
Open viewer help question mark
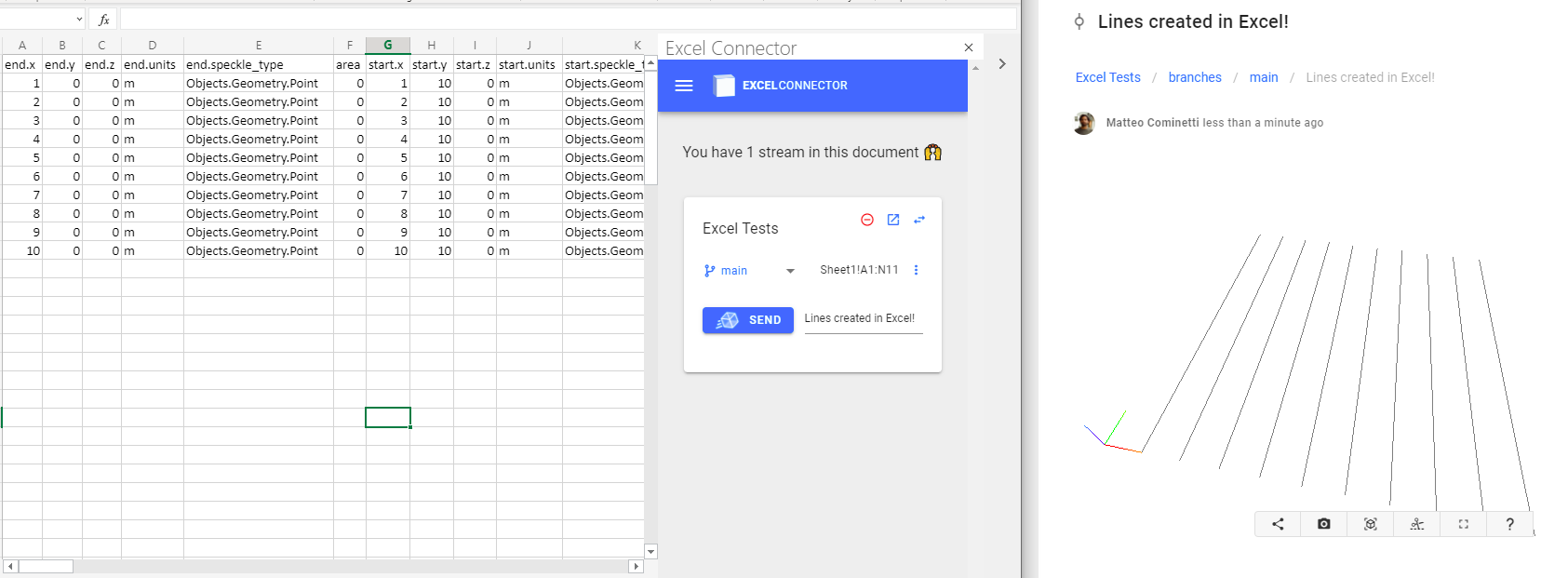[x=1510, y=524]
